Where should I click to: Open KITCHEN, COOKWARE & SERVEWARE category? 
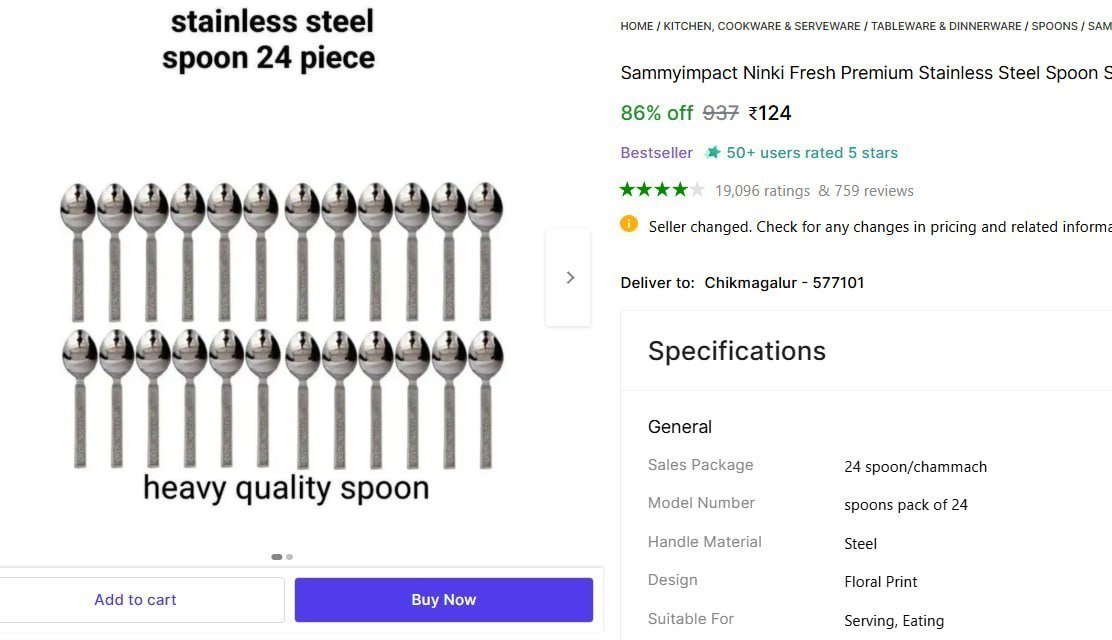(x=761, y=26)
